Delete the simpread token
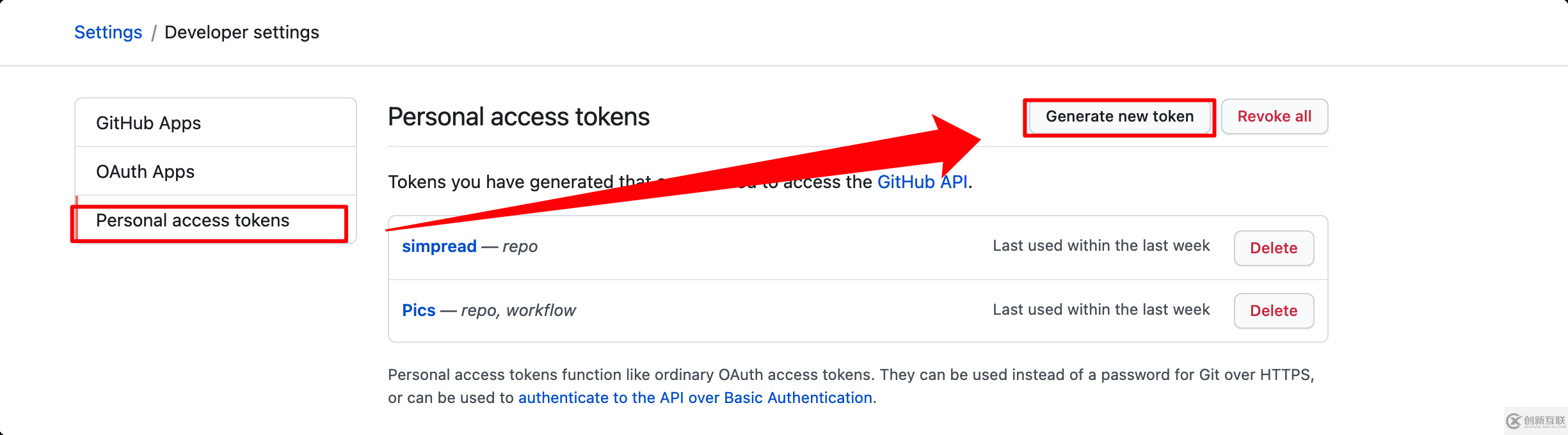The height and width of the screenshot is (435, 1568). point(1274,248)
